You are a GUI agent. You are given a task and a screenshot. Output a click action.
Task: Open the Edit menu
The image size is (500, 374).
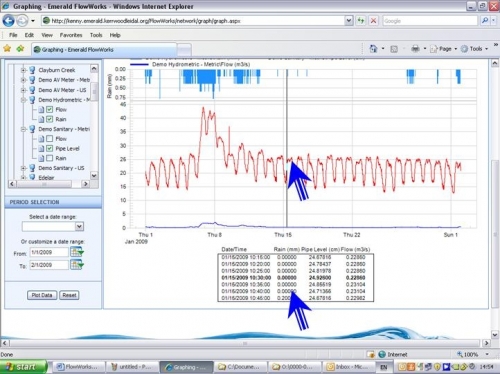coord(29,35)
